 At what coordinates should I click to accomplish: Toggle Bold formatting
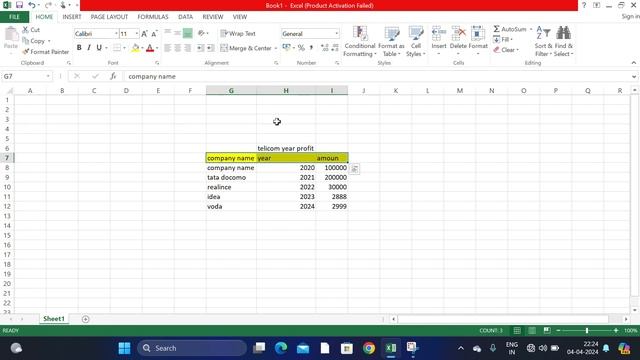click(x=79, y=48)
